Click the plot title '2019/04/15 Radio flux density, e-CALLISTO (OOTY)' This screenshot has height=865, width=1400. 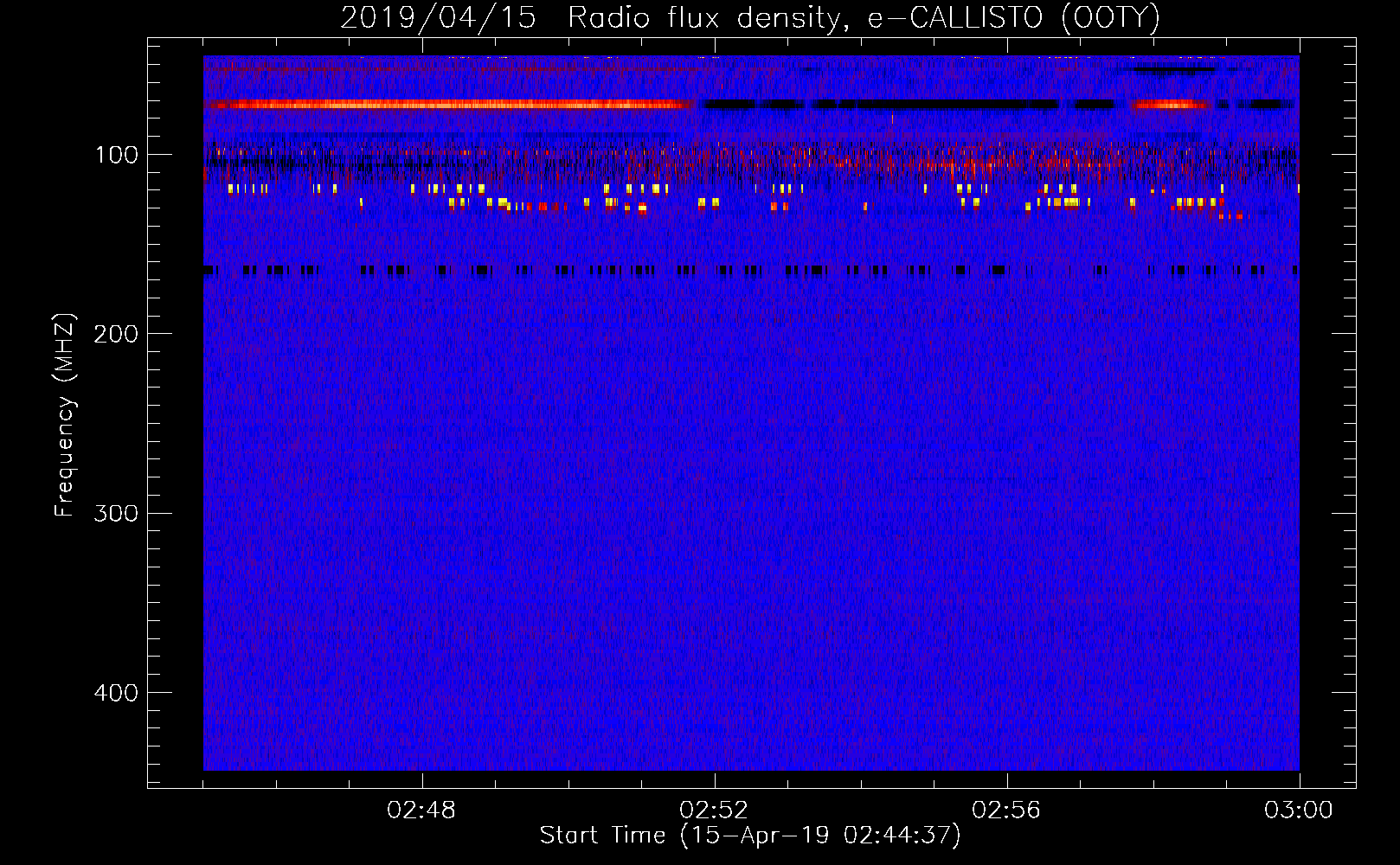(750, 17)
